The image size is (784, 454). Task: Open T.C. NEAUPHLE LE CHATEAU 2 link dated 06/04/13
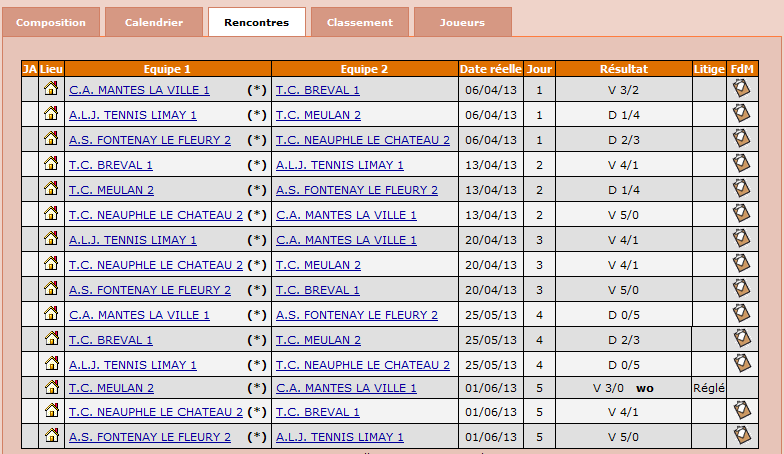click(x=363, y=140)
